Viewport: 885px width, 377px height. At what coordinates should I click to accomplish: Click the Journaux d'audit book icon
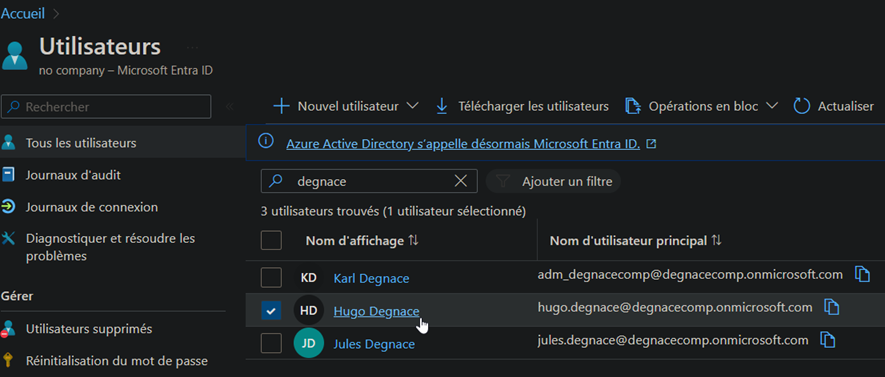point(8,175)
